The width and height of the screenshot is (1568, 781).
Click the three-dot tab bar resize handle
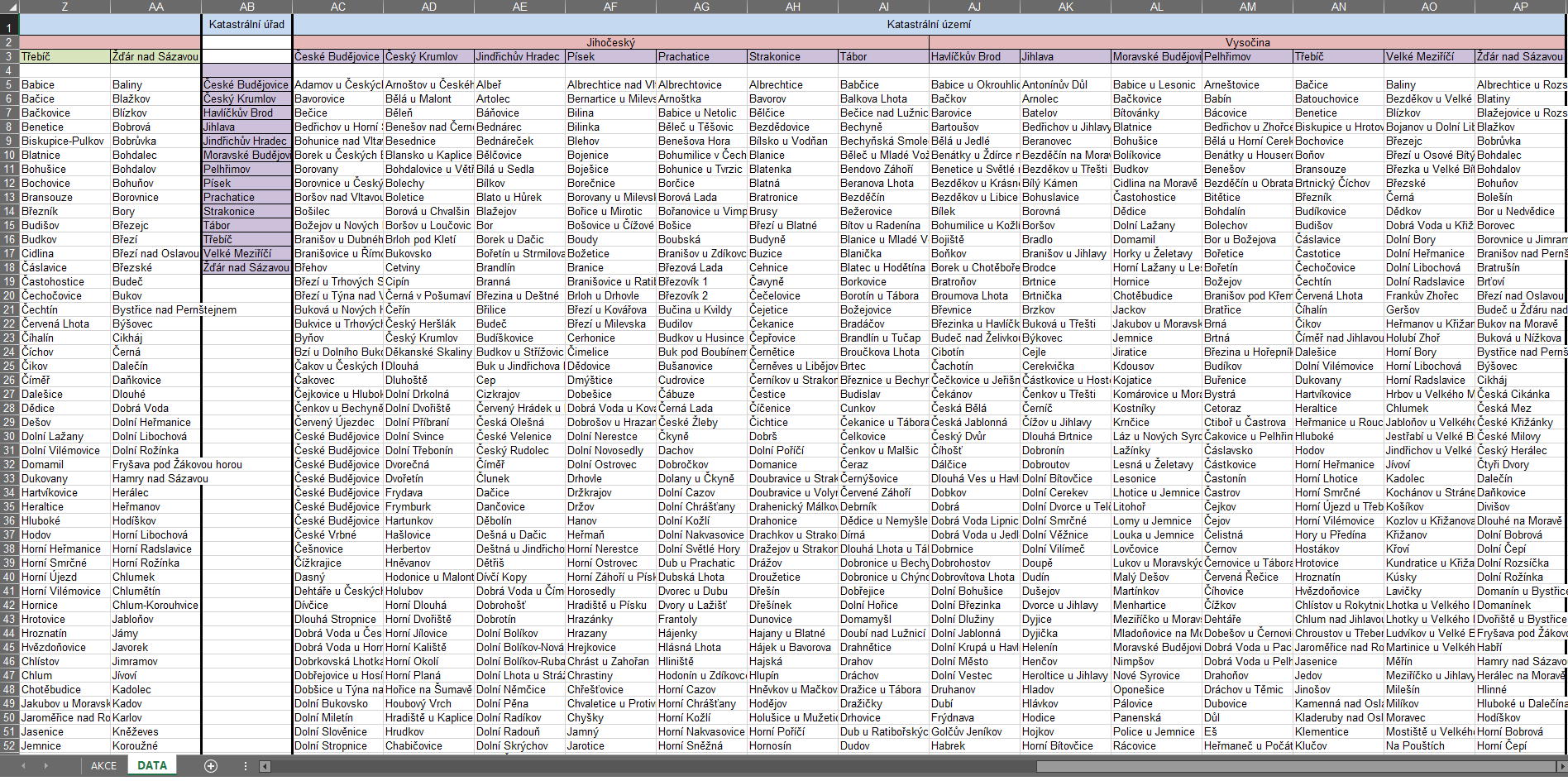pyautogui.click(x=246, y=766)
